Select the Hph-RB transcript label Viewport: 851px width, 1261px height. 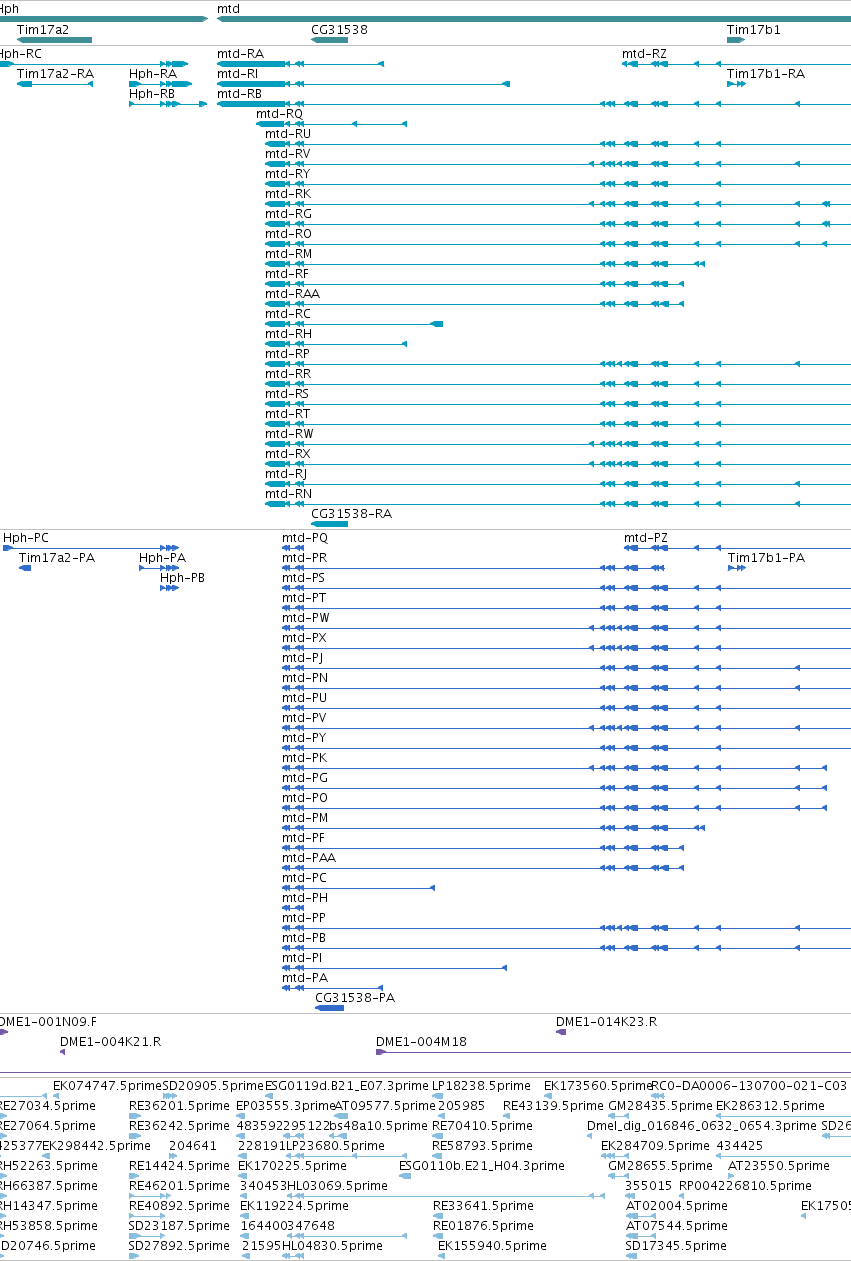153,94
